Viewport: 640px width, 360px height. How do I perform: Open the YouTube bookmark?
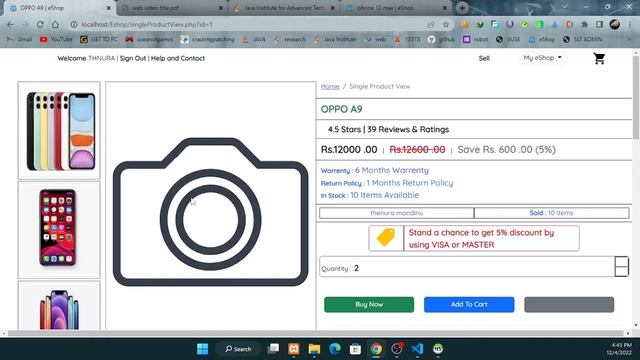(56, 39)
